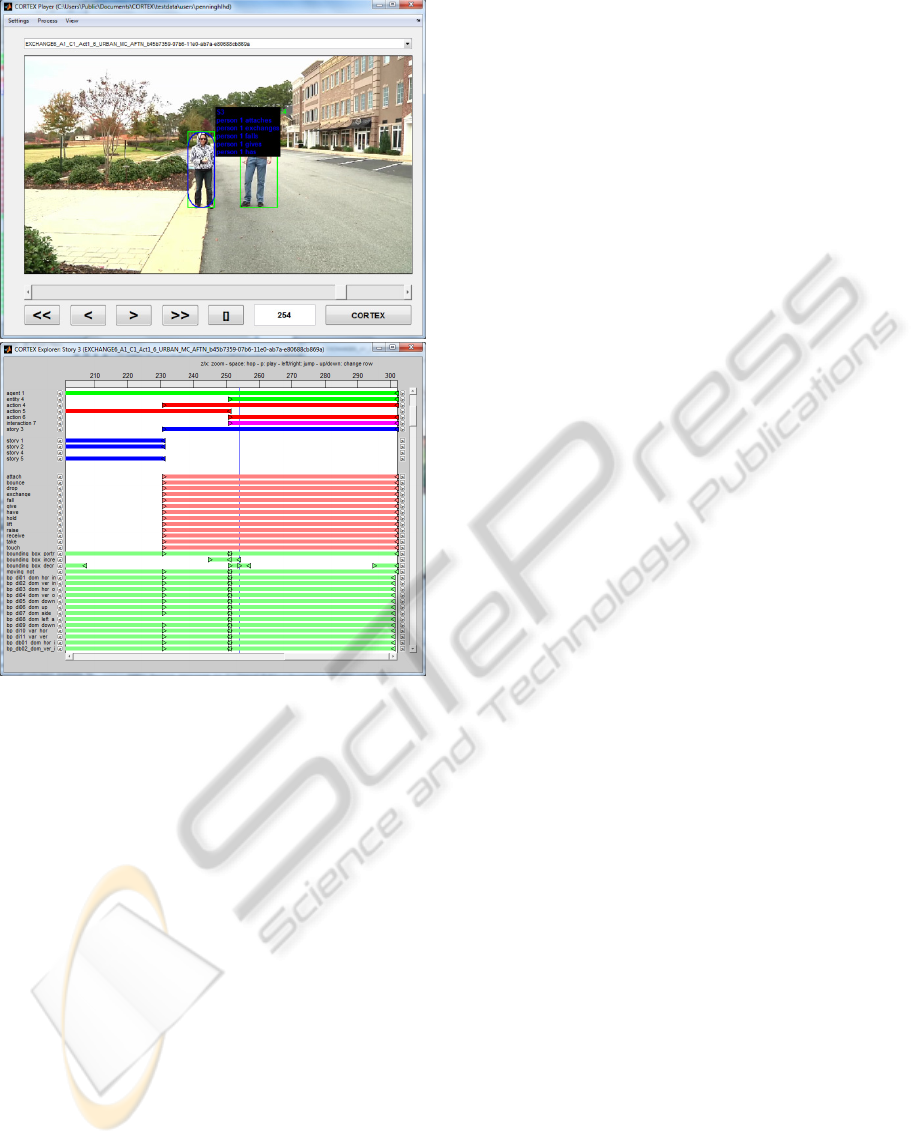The width and height of the screenshot is (915, 1144).
Task: Click the CORTEX button
Action: click(368, 315)
